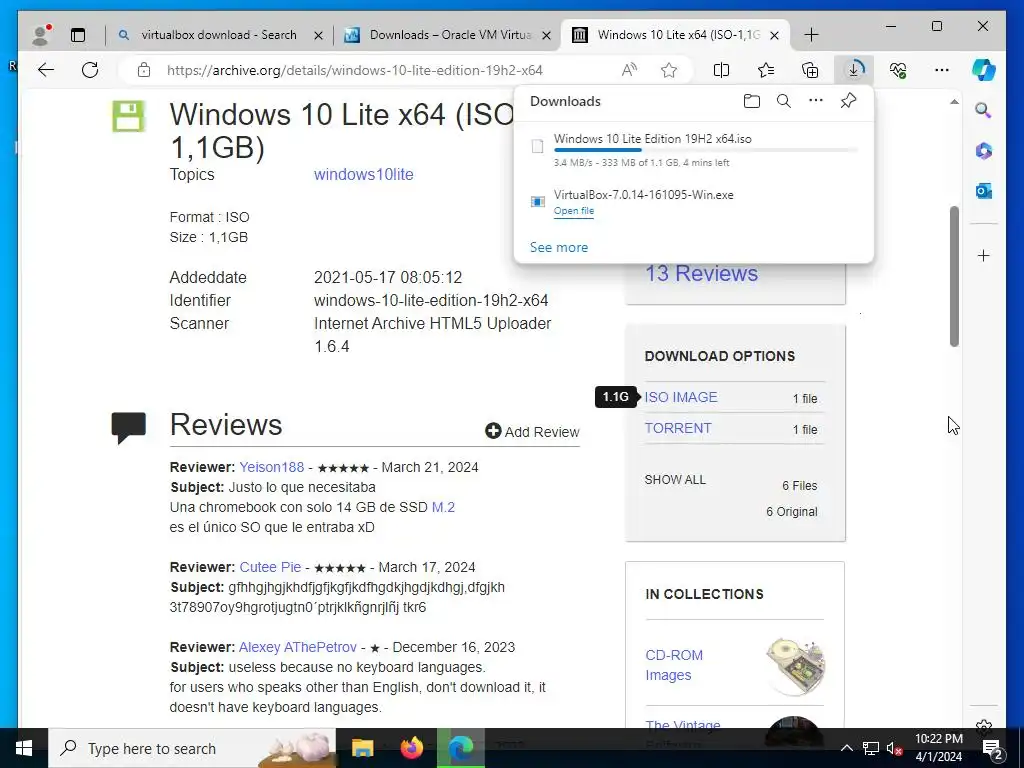This screenshot has height=768, width=1024.
Task: Click the floppy disk software icon
Action: point(128,116)
